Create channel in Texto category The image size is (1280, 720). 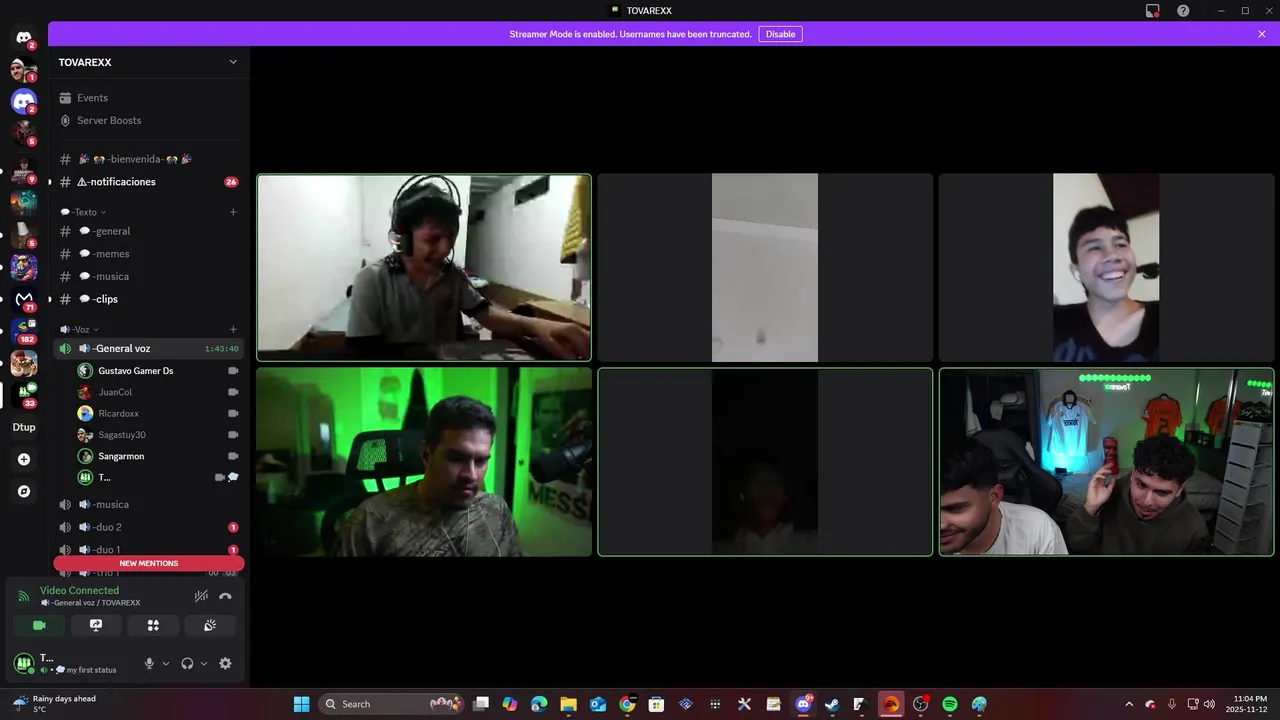click(x=233, y=212)
